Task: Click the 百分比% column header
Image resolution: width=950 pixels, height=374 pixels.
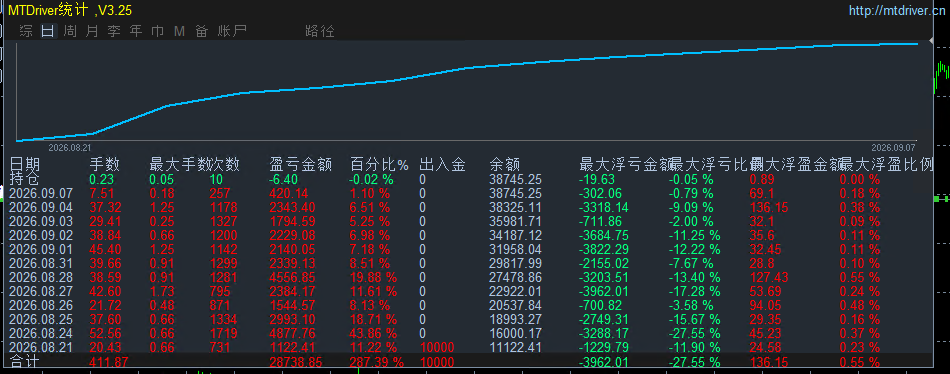Action: coord(380,164)
